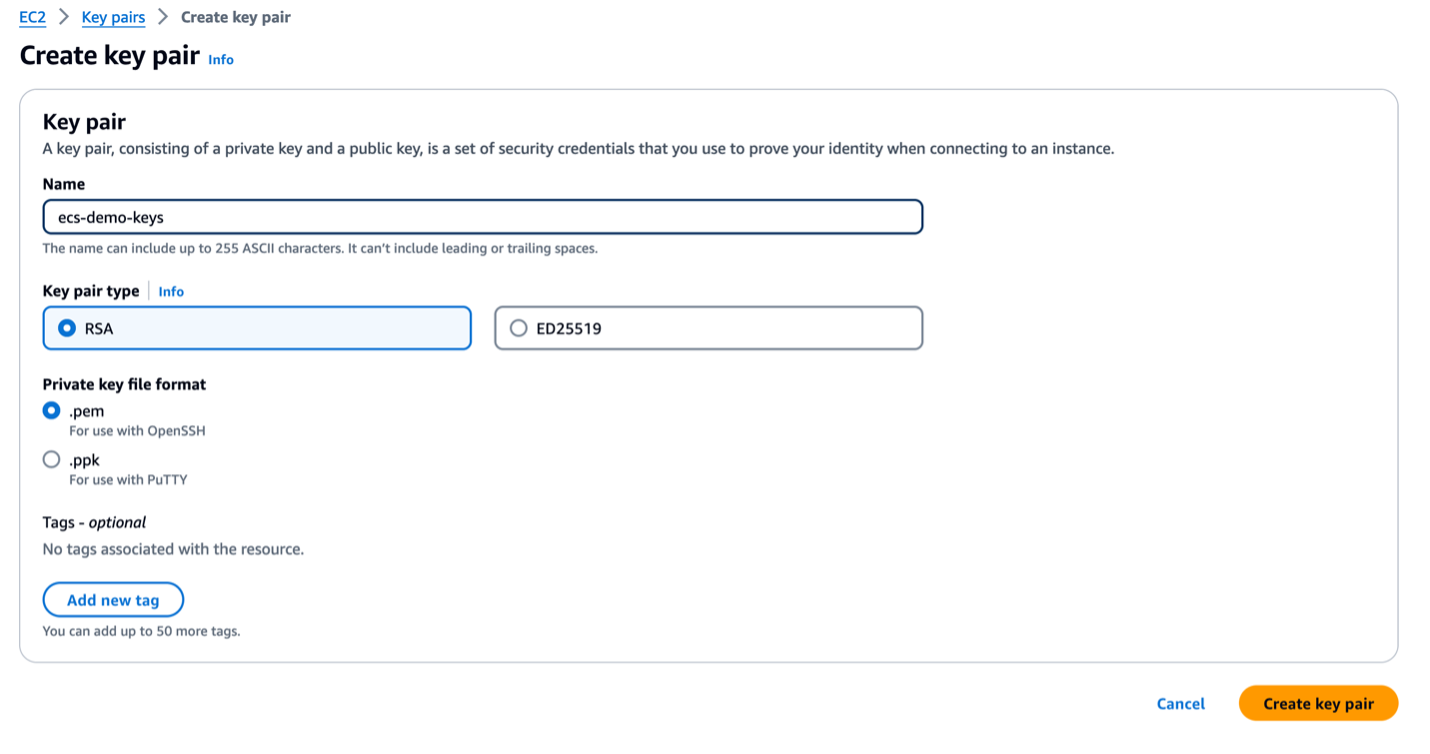Open Info next to Create key pair heading
This screenshot has width=1430, height=754.
[x=220, y=60]
